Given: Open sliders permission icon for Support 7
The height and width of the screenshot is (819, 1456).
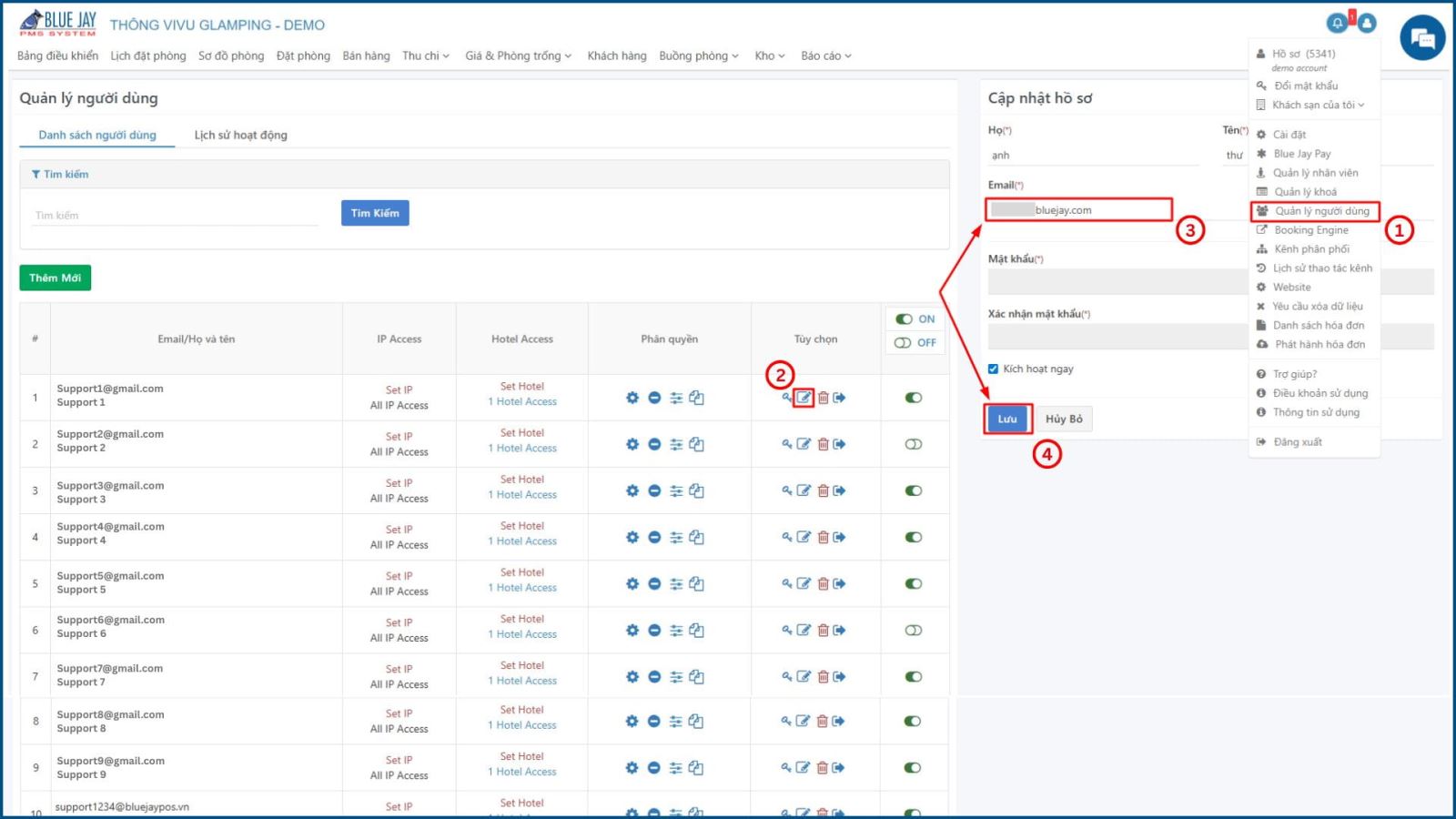Looking at the screenshot, I should point(675,676).
